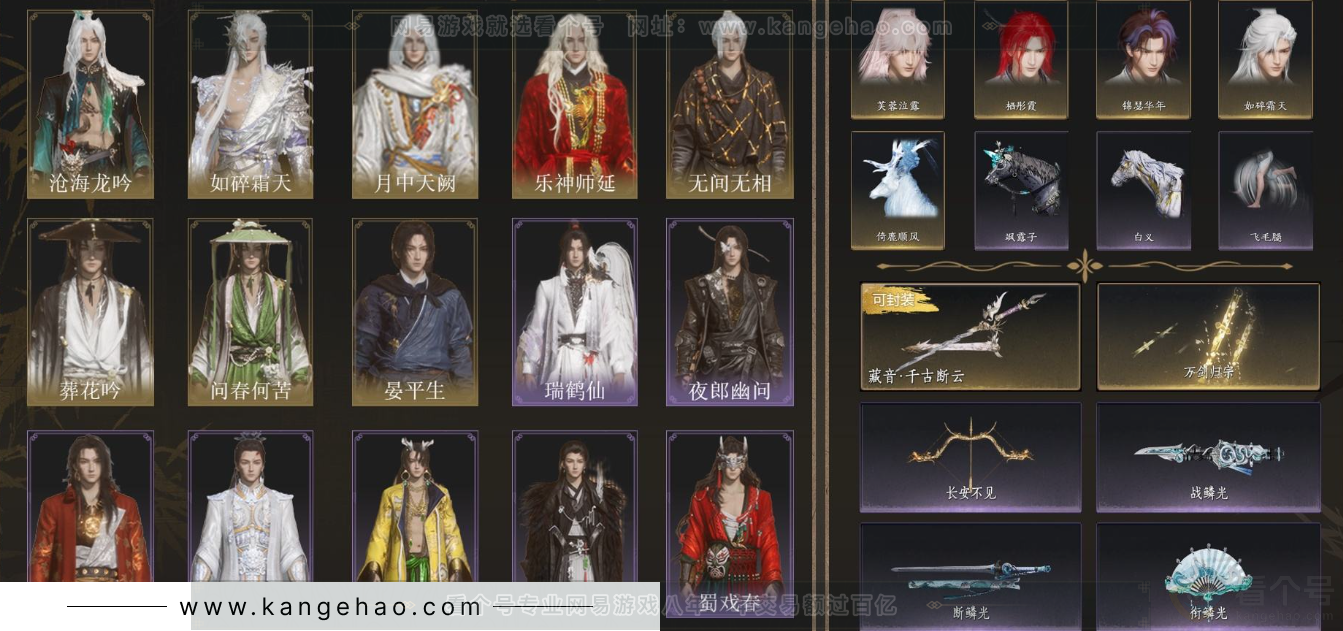Open the 如碎霜天 outfit card
This screenshot has width=1343, height=631.
[250, 105]
